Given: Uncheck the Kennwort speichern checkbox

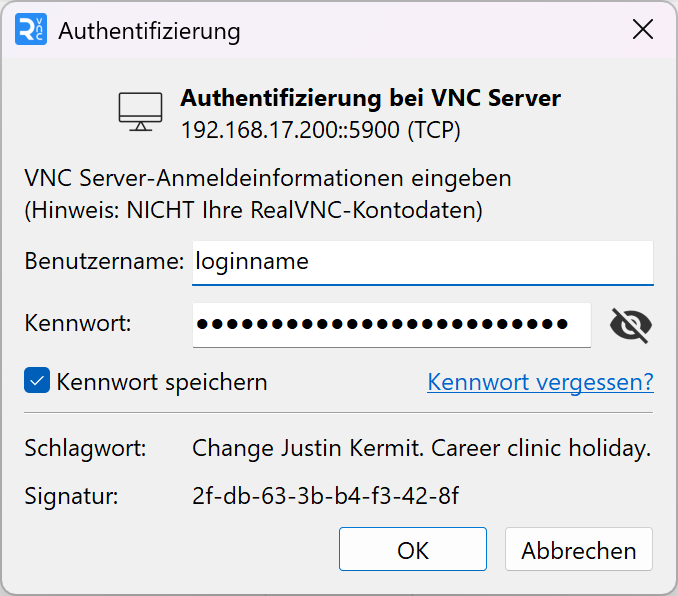Looking at the screenshot, I should pyautogui.click(x=37, y=381).
